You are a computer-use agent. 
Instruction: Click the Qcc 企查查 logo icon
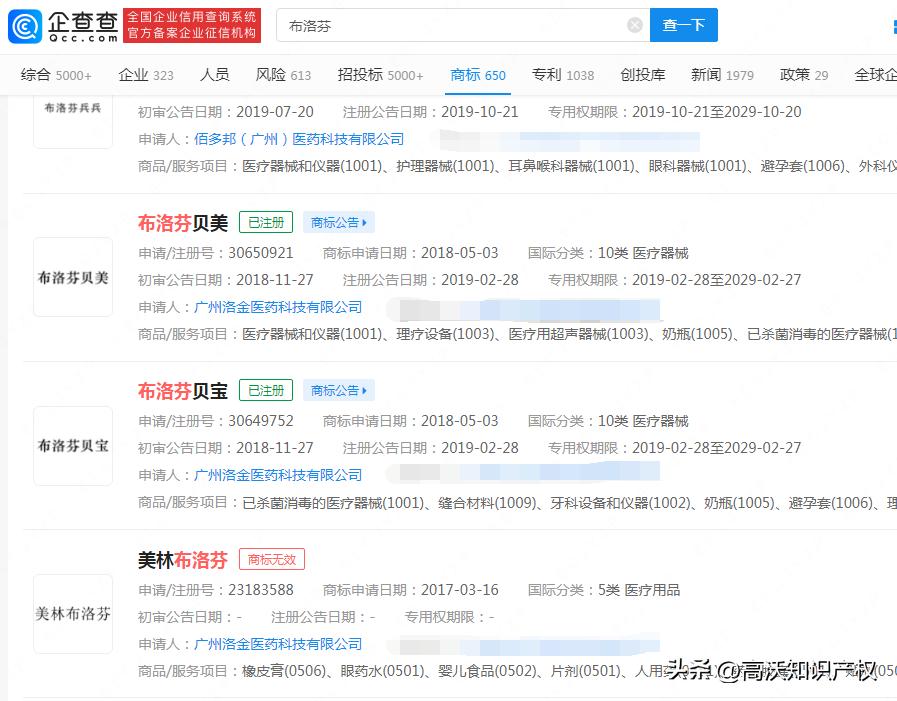[25, 25]
